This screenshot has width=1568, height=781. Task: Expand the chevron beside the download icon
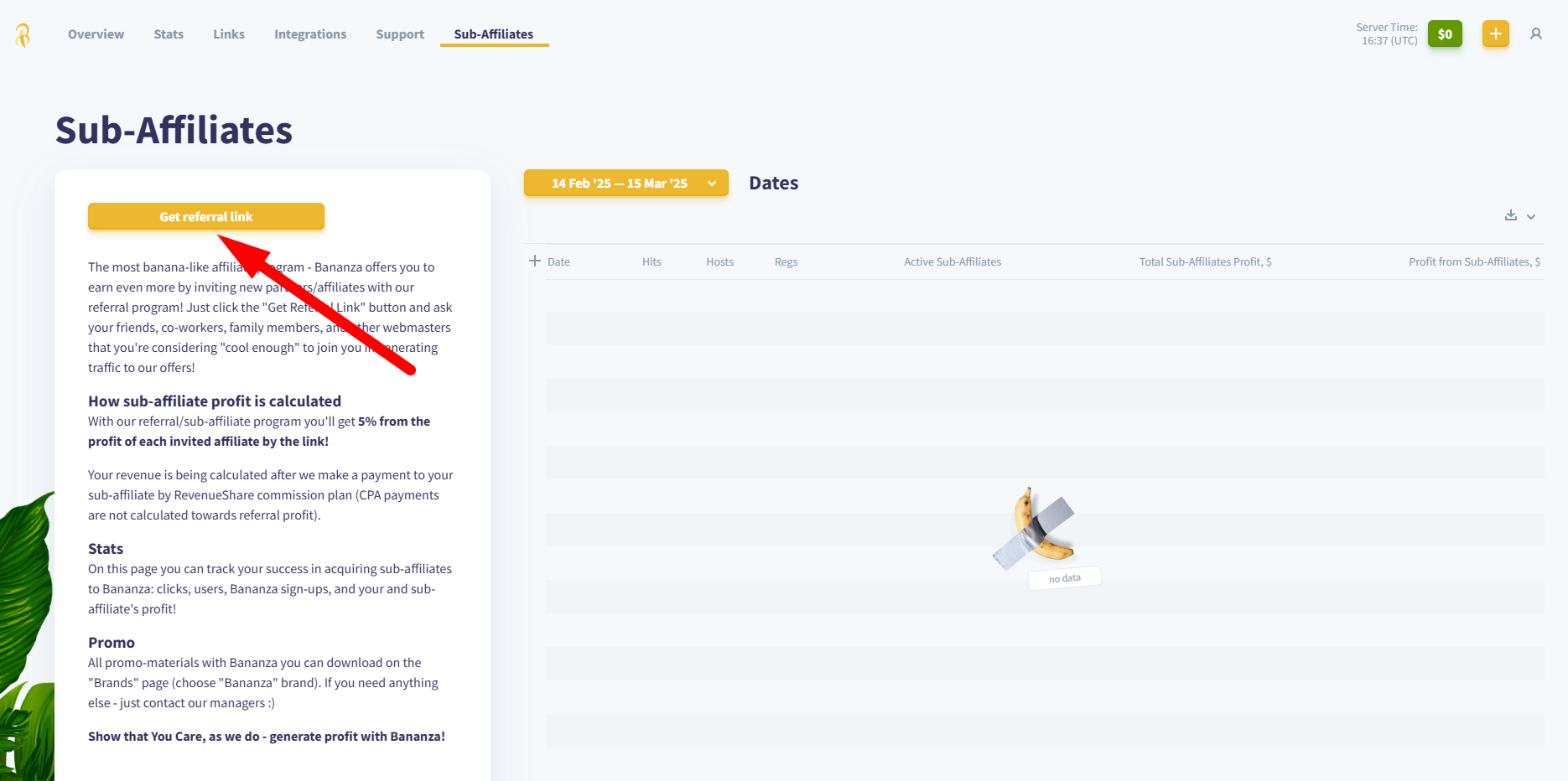tap(1531, 216)
